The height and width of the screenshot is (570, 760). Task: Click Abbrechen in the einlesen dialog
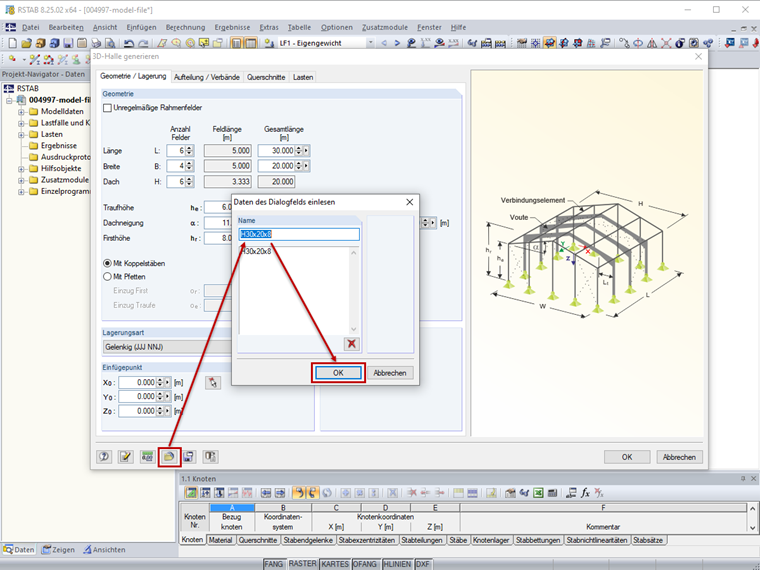coord(390,373)
